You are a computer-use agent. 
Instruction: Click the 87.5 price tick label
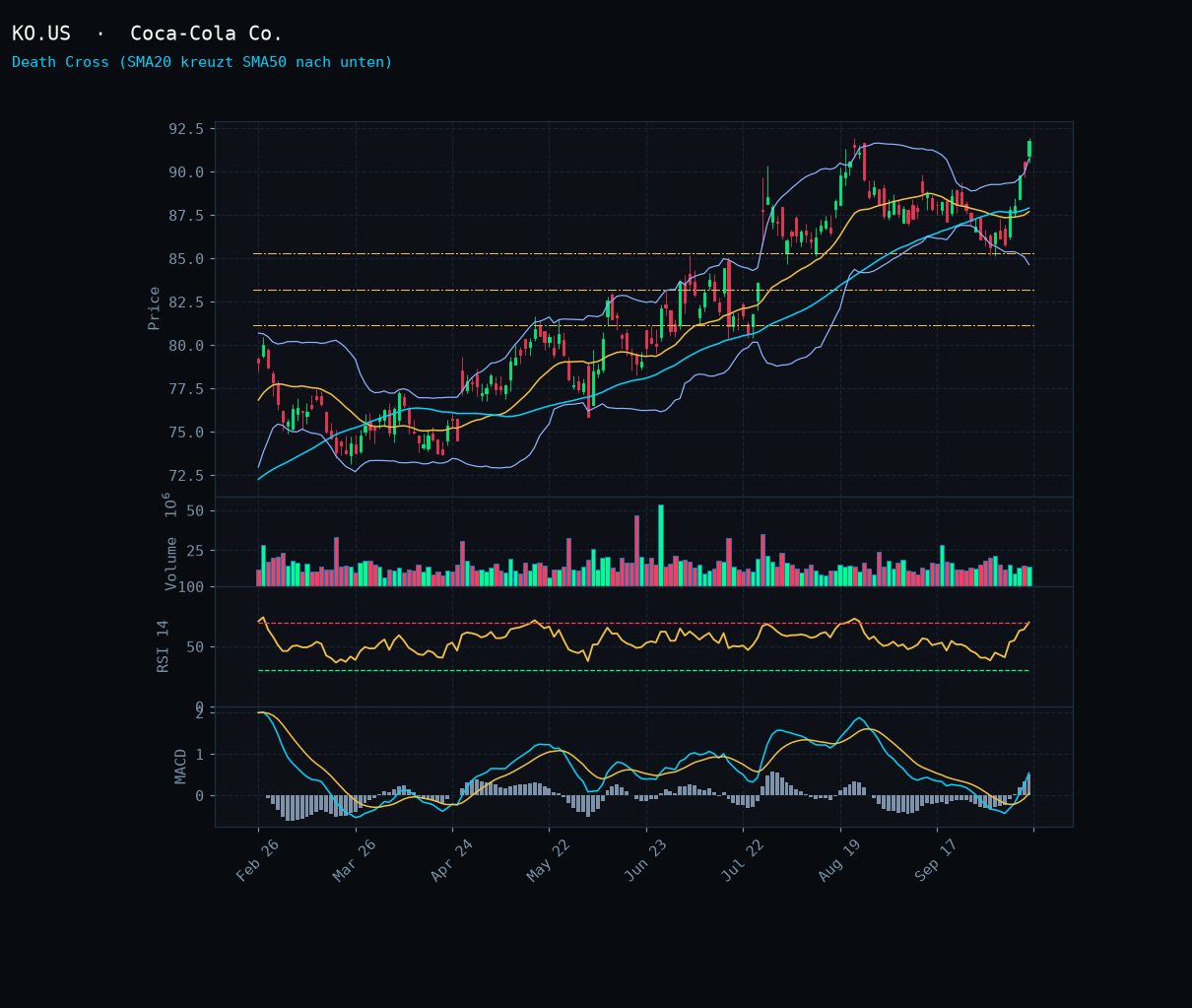186,216
